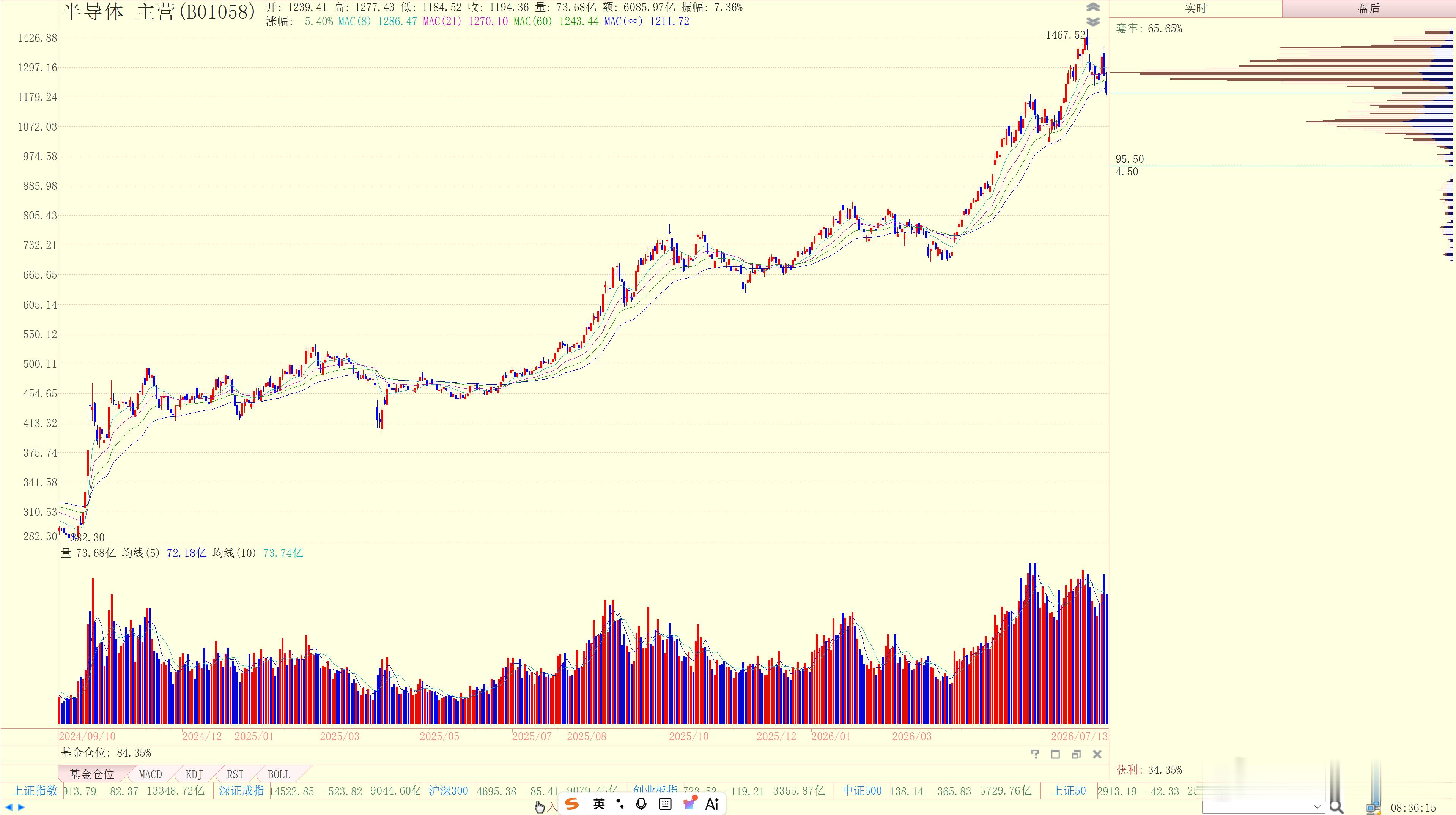Image resolution: width=1456 pixels, height=815 pixels.
Task: Open the 上证指数 index link
Action: click(x=35, y=791)
